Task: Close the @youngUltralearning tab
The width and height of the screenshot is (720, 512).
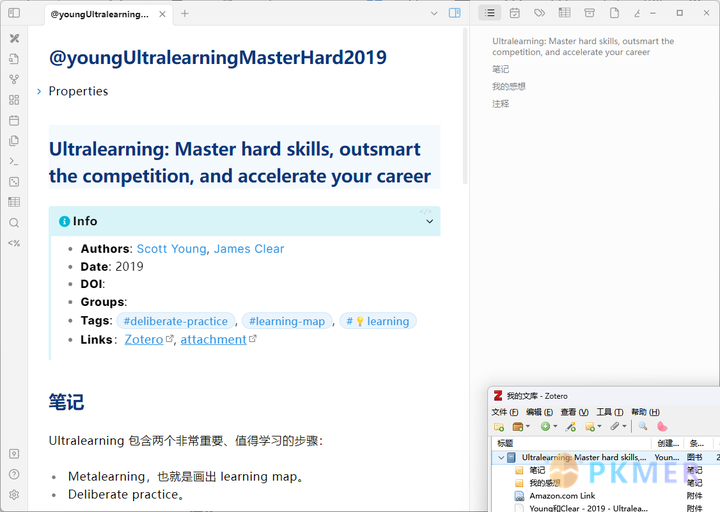Action: [162, 14]
